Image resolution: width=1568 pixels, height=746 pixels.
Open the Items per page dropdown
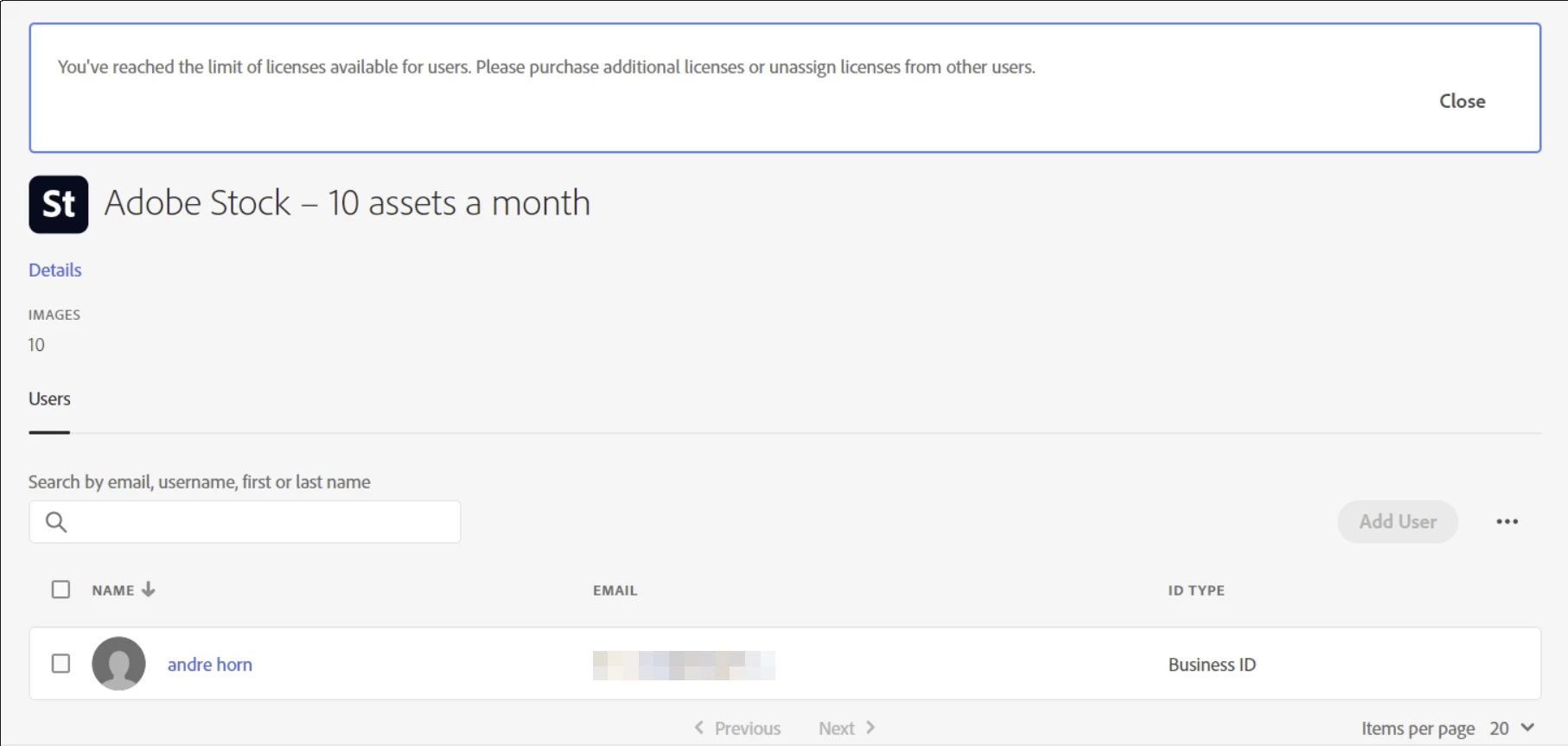[1512, 728]
